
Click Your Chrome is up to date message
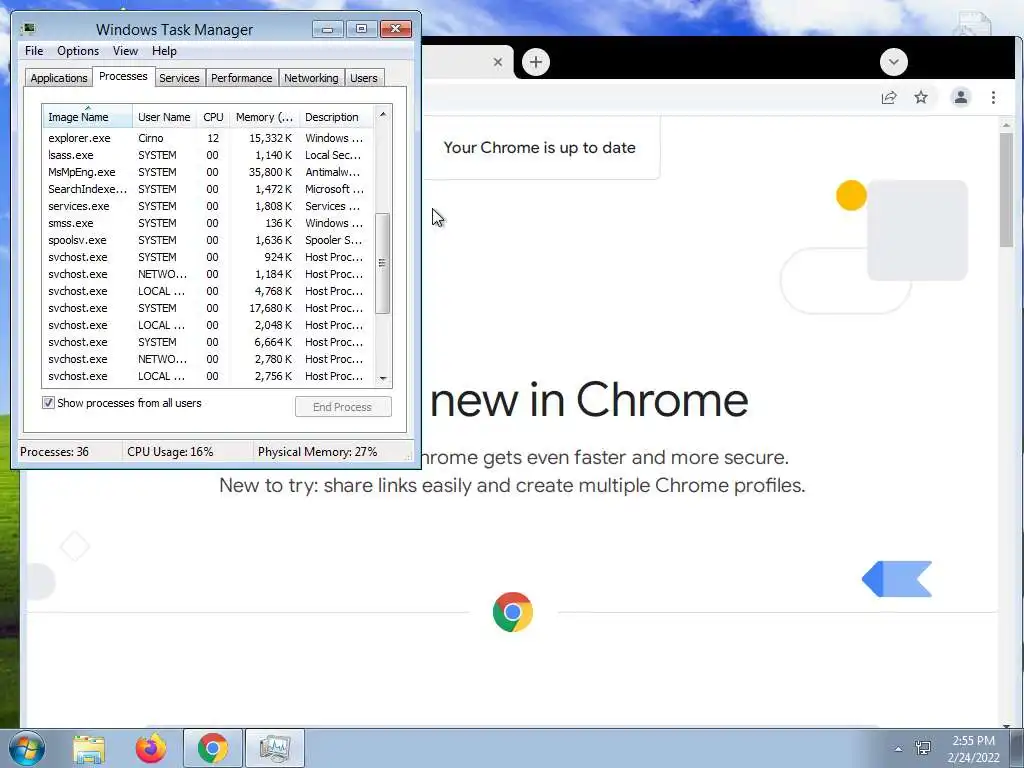pos(539,148)
